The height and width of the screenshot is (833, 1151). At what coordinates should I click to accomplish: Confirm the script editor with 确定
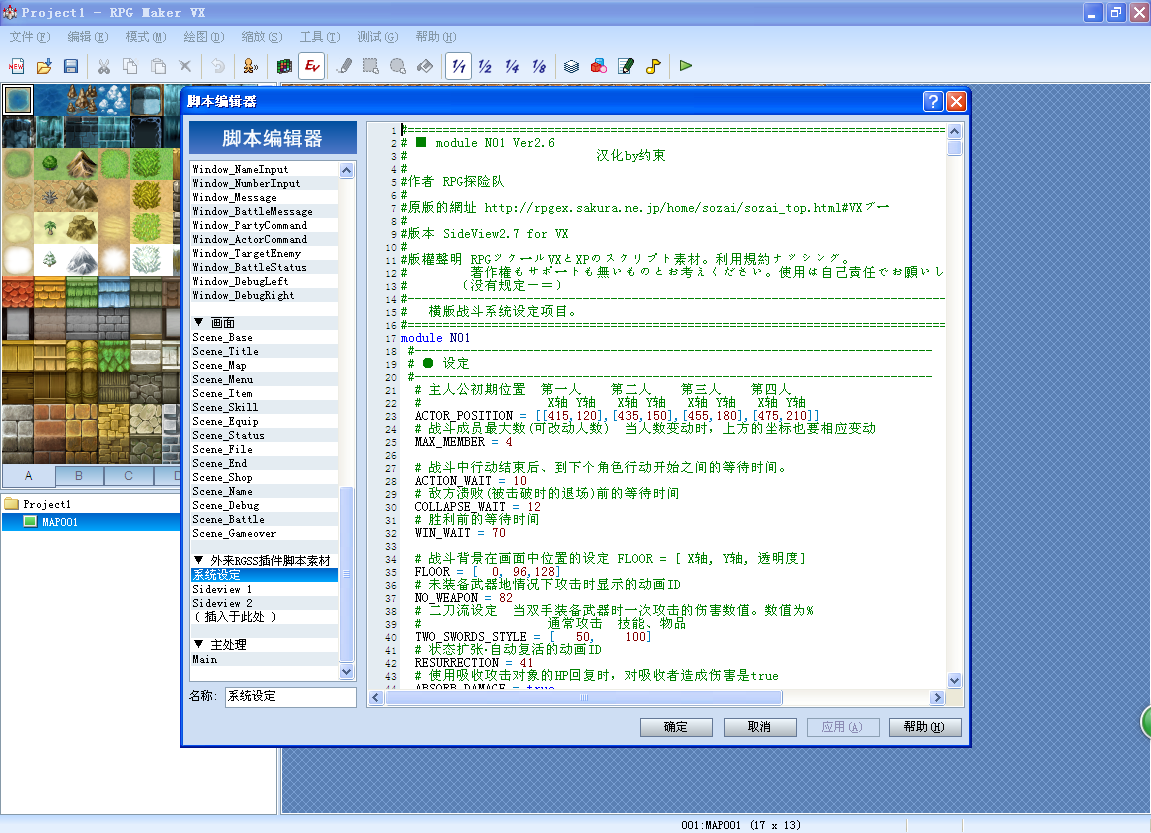point(676,727)
